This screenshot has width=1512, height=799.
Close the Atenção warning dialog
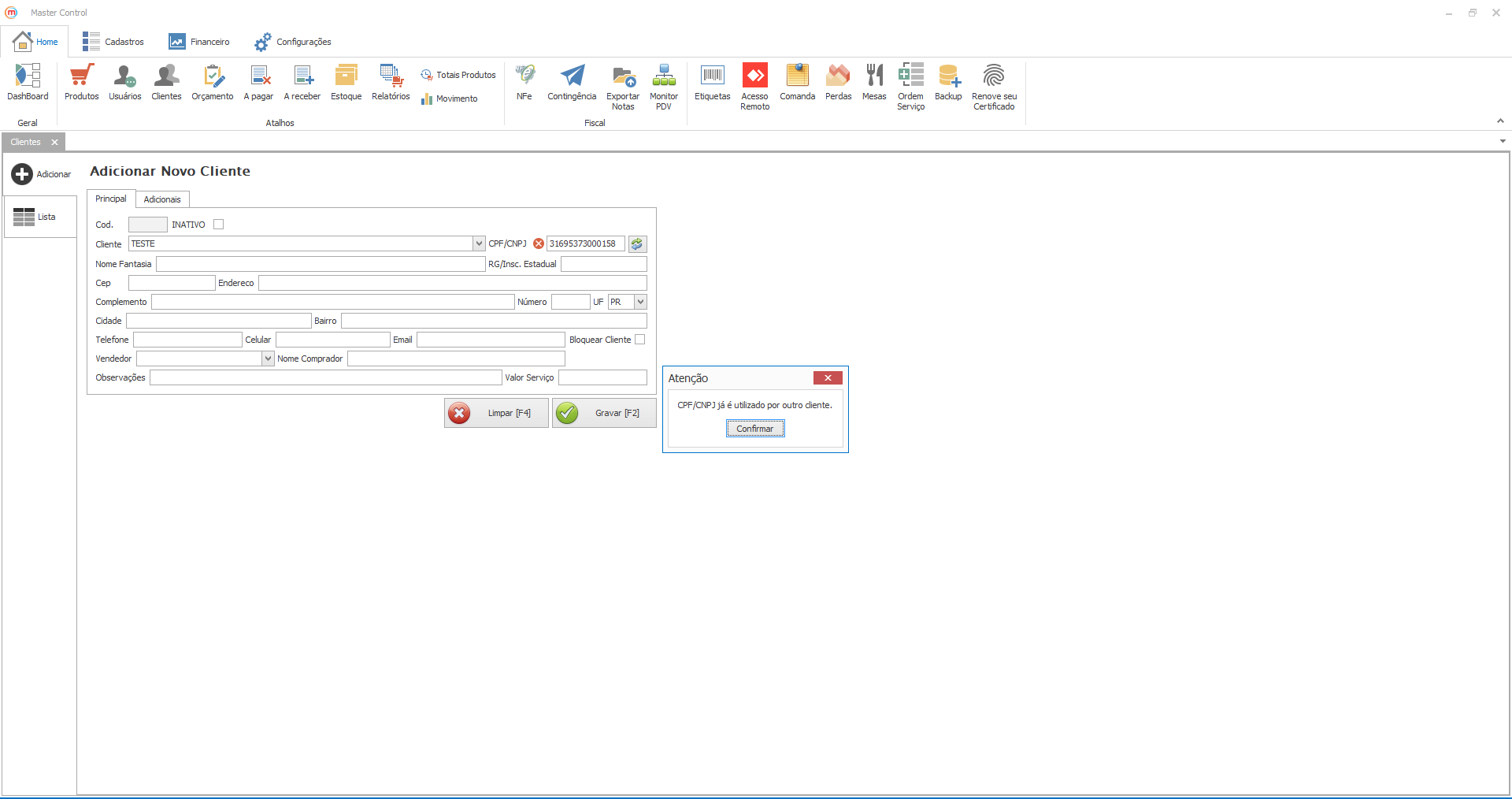pyautogui.click(x=828, y=378)
